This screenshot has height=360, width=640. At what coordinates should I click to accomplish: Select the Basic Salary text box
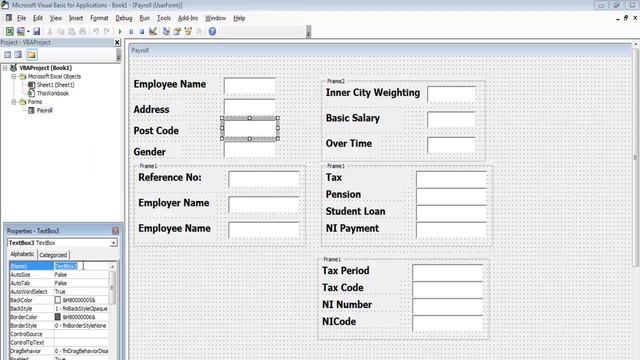click(x=451, y=120)
